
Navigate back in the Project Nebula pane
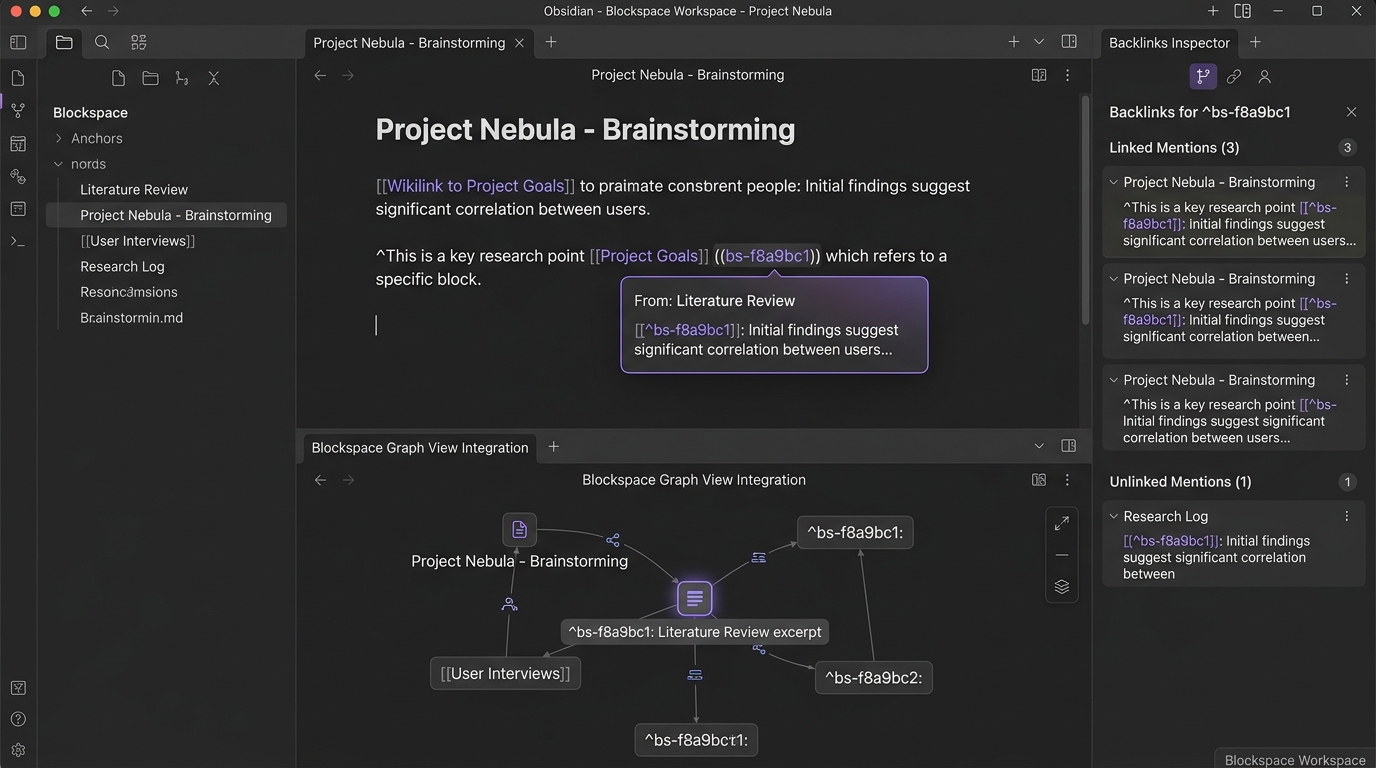click(320, 75)
